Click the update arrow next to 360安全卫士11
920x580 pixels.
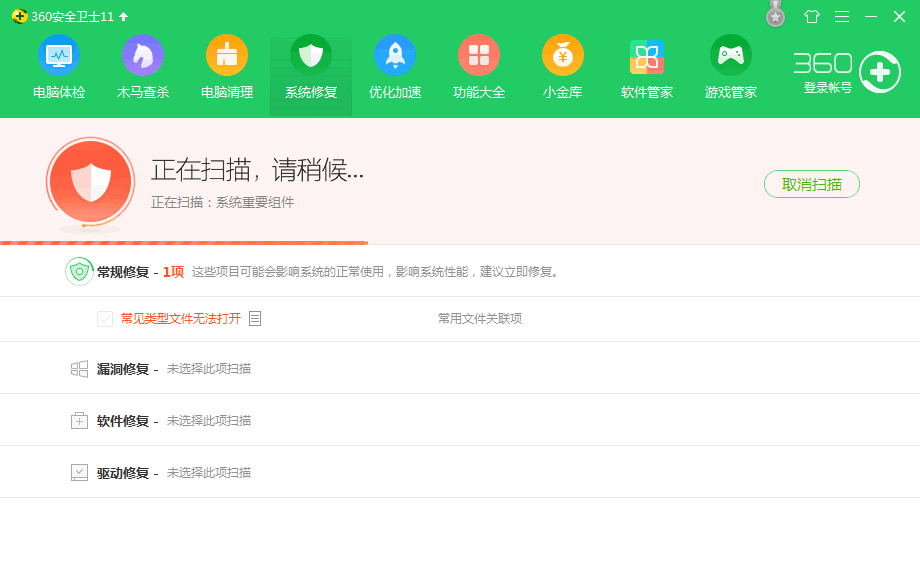pos(123,16)
